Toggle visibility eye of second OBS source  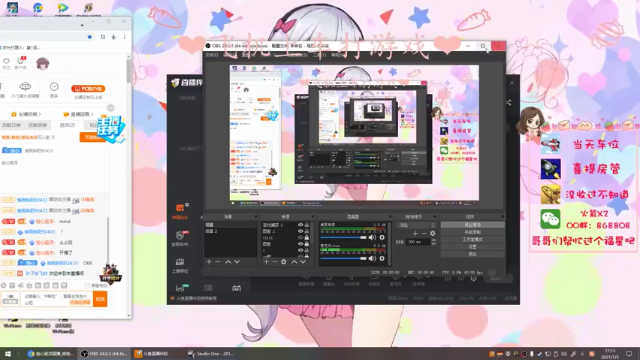[x=300, y=231]
